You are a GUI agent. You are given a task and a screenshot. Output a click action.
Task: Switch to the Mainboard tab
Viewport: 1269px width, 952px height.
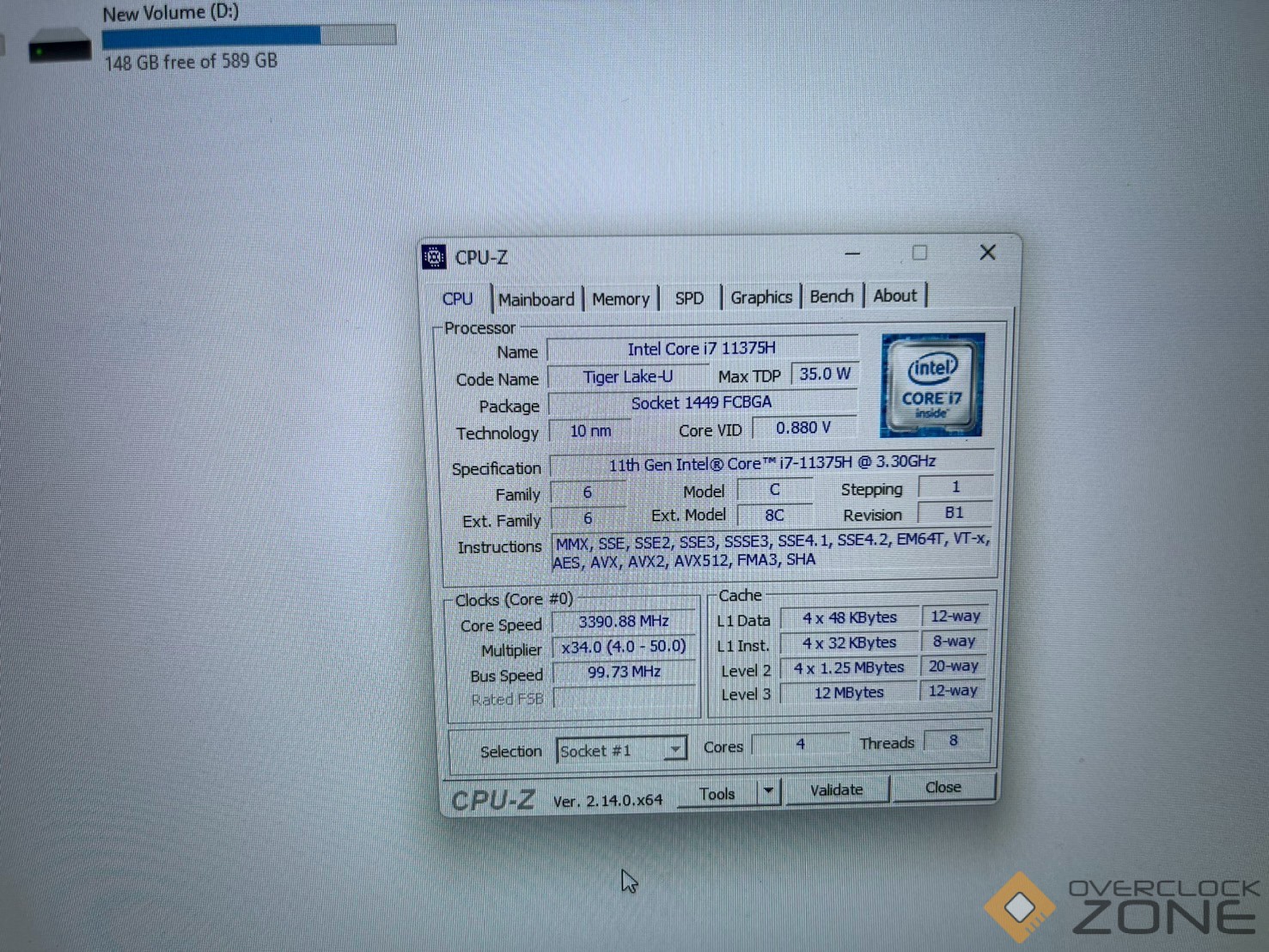536,300
